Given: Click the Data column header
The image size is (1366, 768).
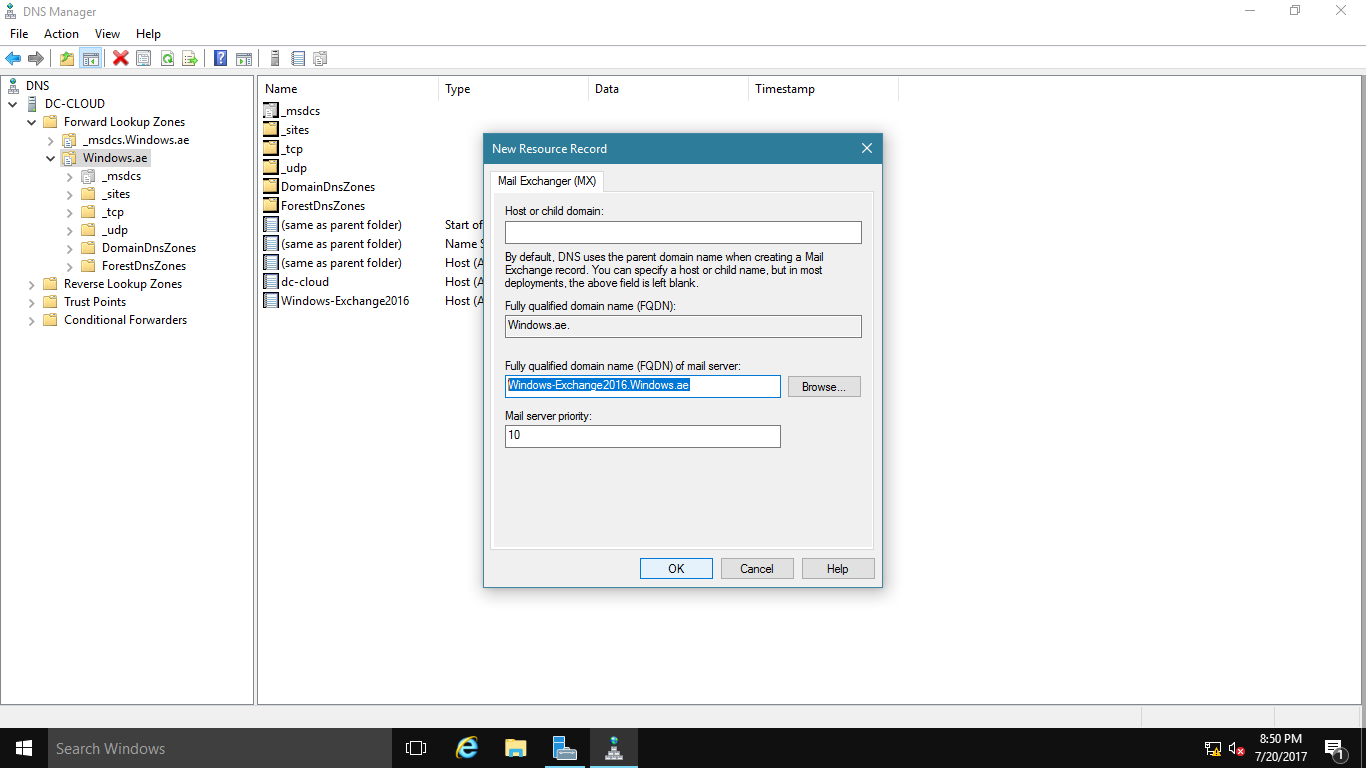Looking at the screenshot, I should coord(668,89).
